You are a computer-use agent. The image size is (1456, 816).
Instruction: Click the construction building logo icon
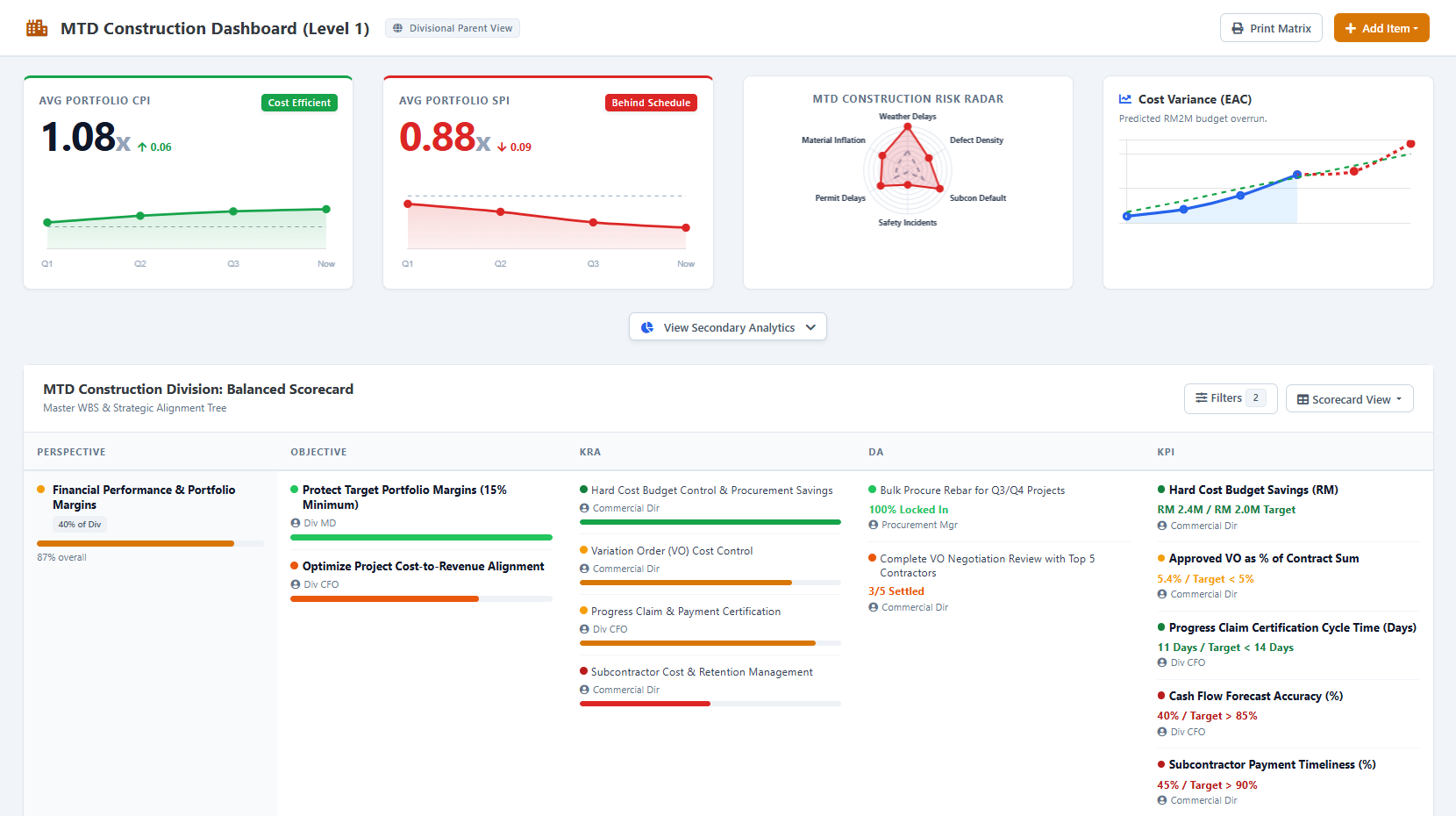pos(37,28)
